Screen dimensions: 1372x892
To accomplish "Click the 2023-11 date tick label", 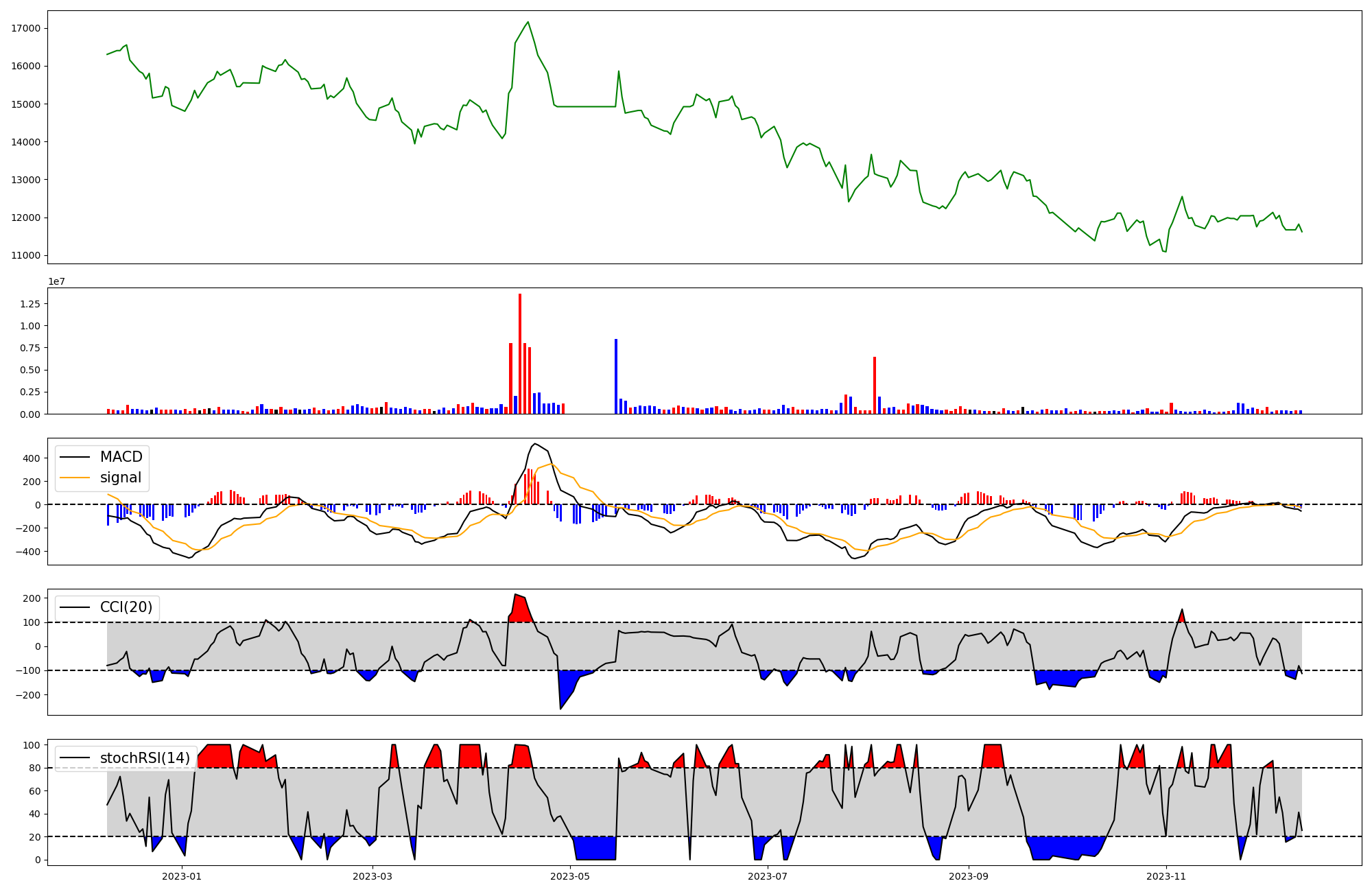I will 1166,876.
